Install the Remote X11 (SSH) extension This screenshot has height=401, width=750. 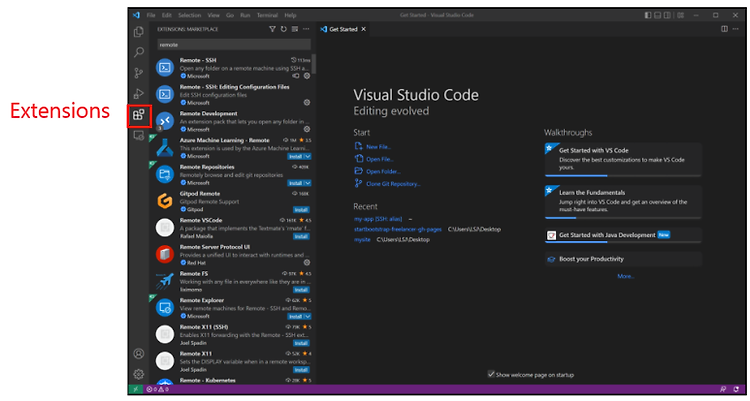(301, 343)
